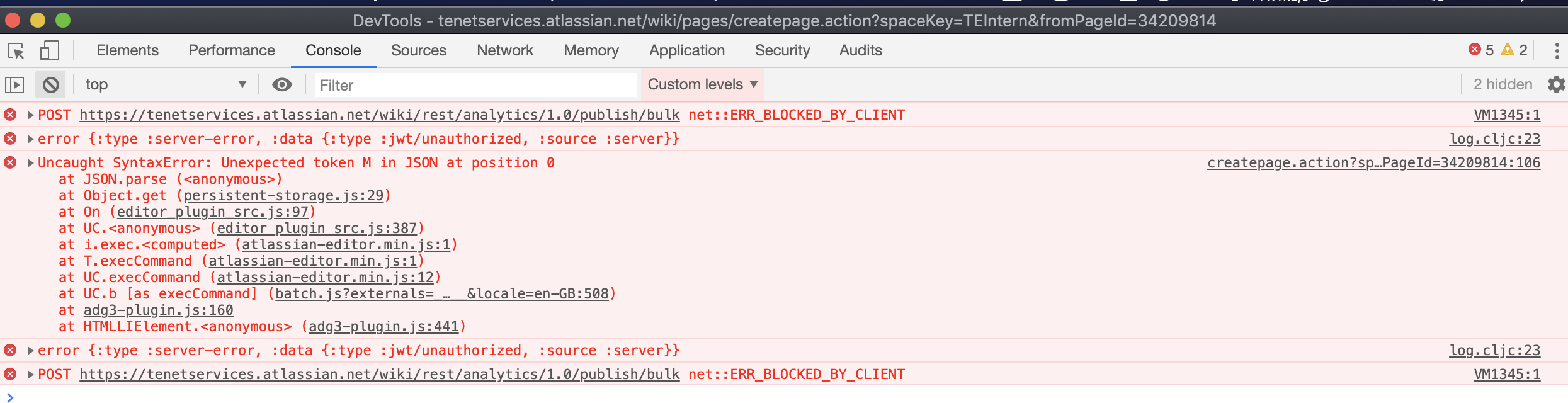Open createpage.action source link at line 106

pyautogui.click(x=1373, y=163)
